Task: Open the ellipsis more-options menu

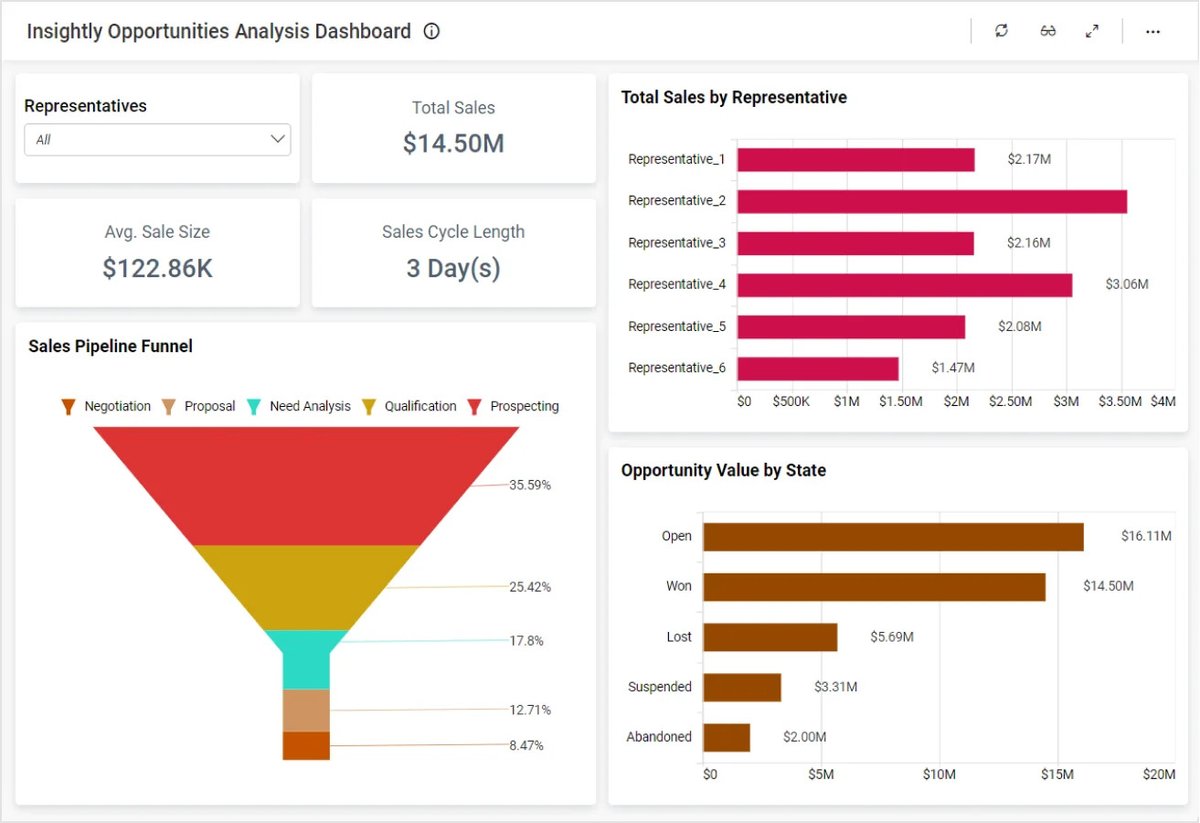Action: [x=1152, y=31]
